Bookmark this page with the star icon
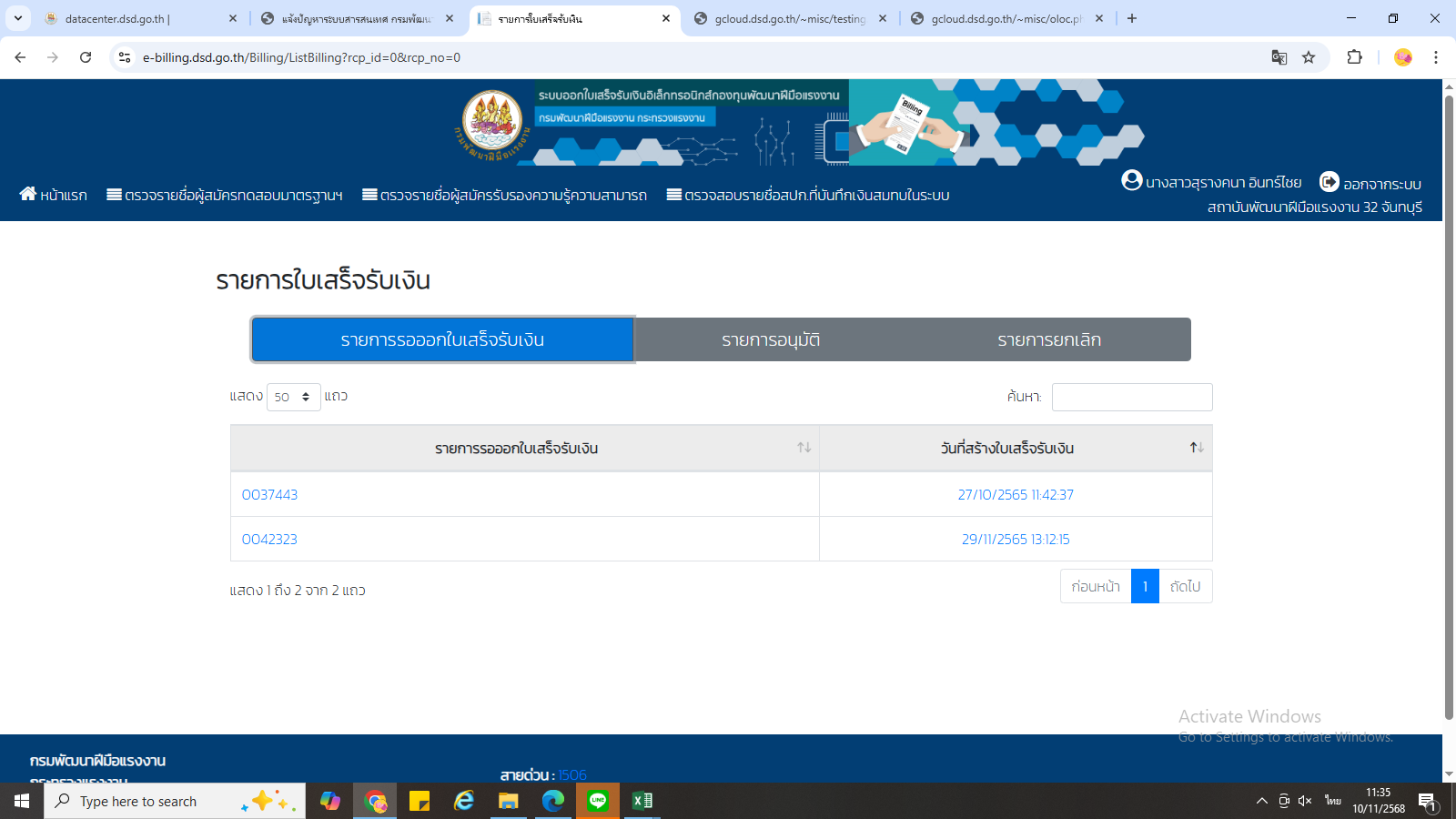The image size is (1456, 819). pyautogui.click(x=1309, y=57)
